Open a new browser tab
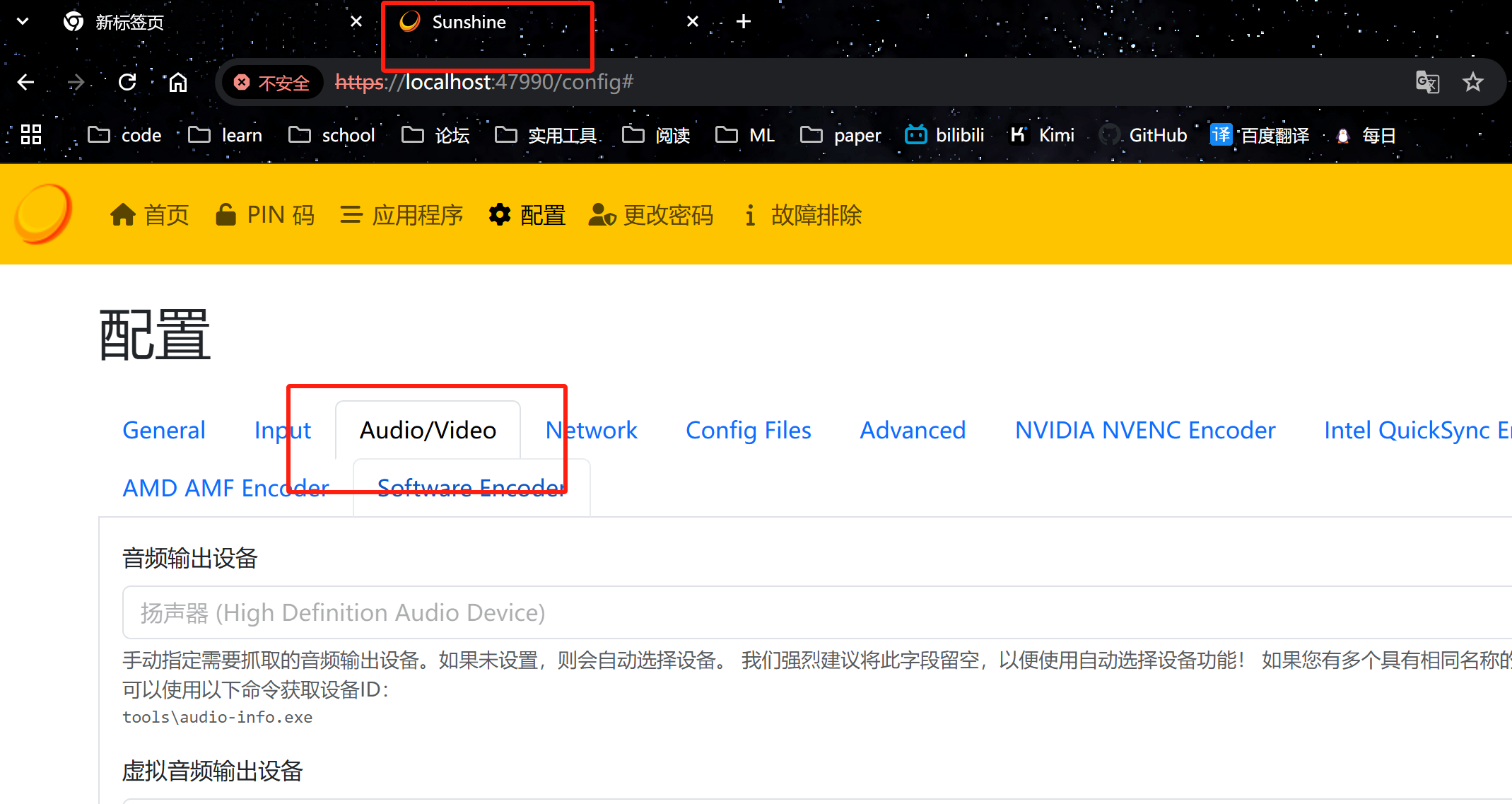This screenshot has width=1512, height=804. tap(744, 22)
